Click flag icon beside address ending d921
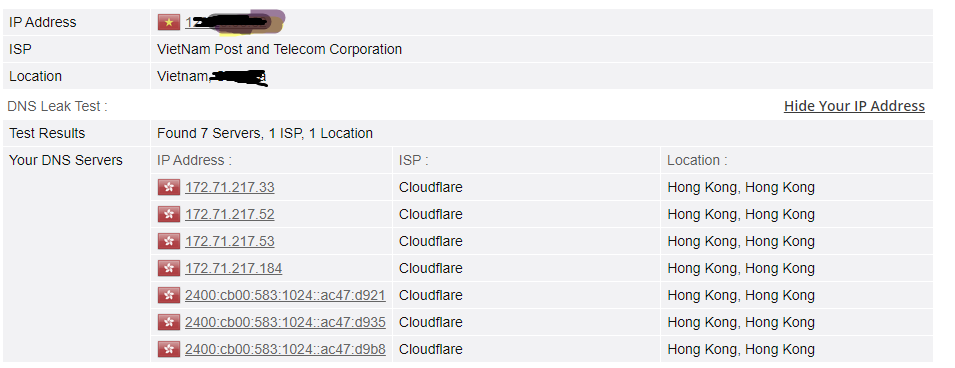The width and height of the screenshot is (955, 368). tap(169, 295)
